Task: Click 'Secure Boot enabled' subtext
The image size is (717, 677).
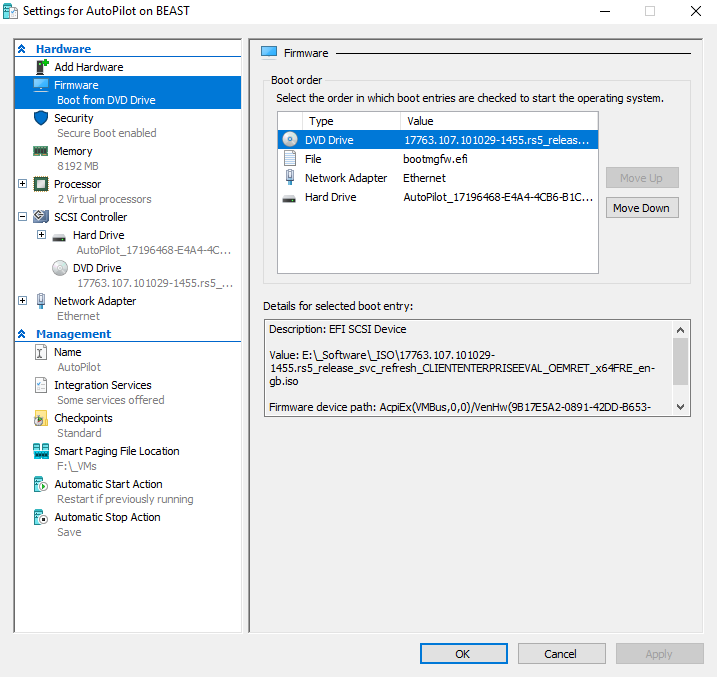Action: coord(107,133)
